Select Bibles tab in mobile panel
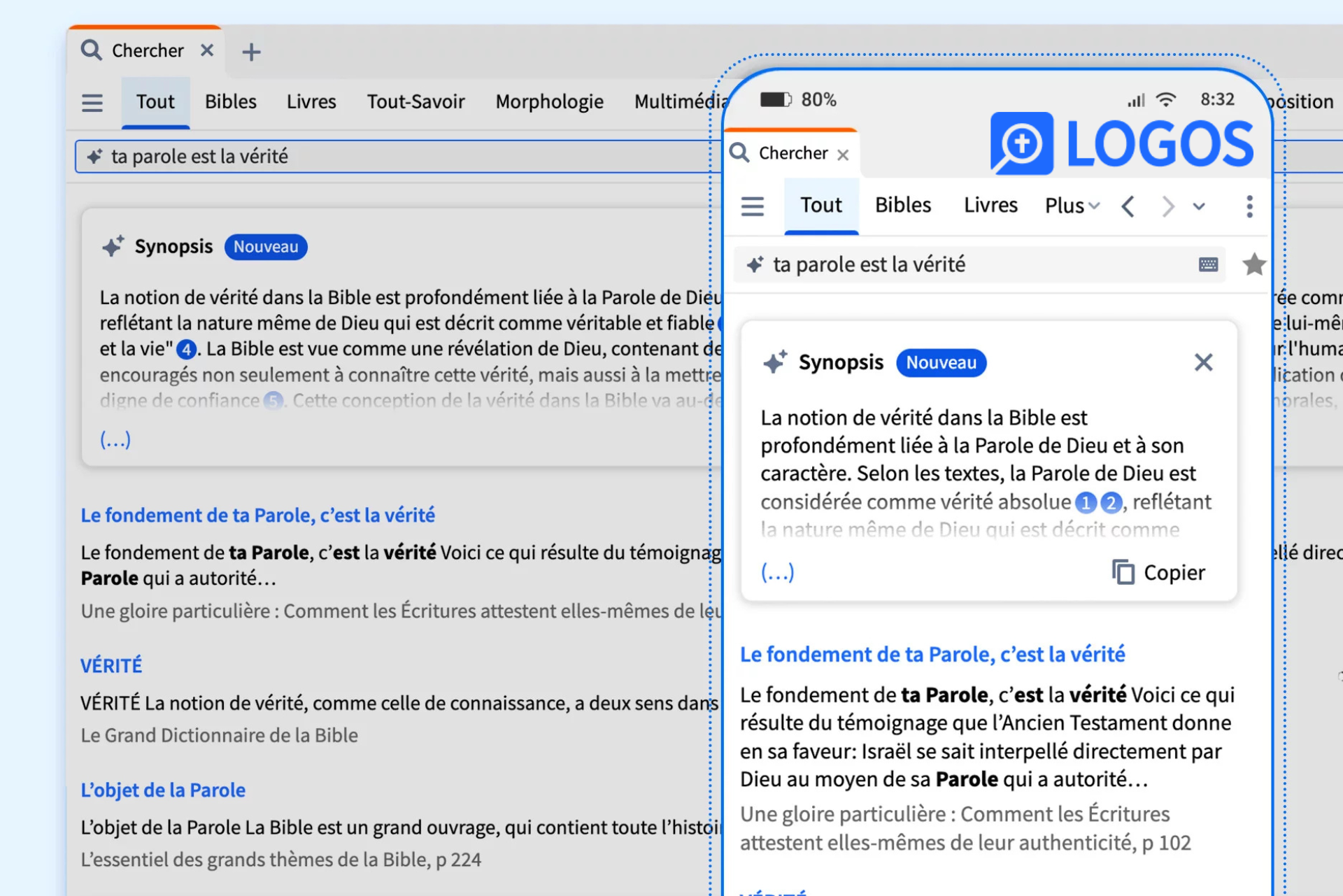The height and width of the screenshot is (896, 1343). 902,205
